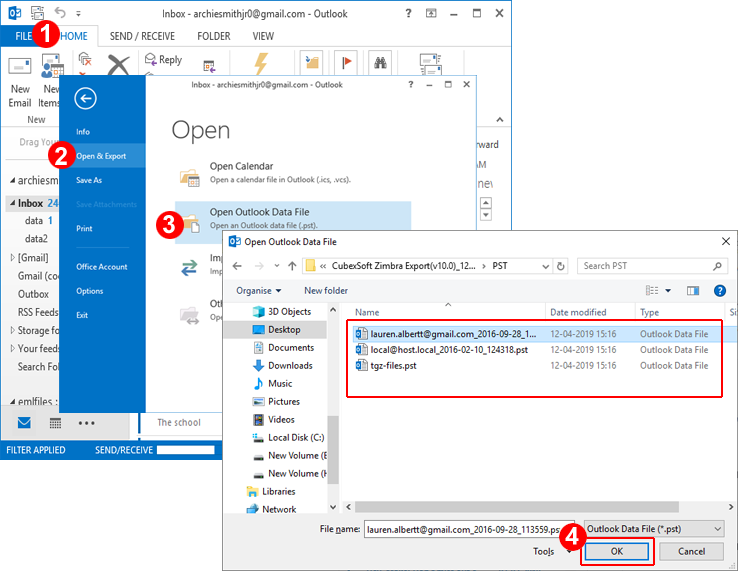Click the horizontal scrollbar in file list

[x=517, y=507]
